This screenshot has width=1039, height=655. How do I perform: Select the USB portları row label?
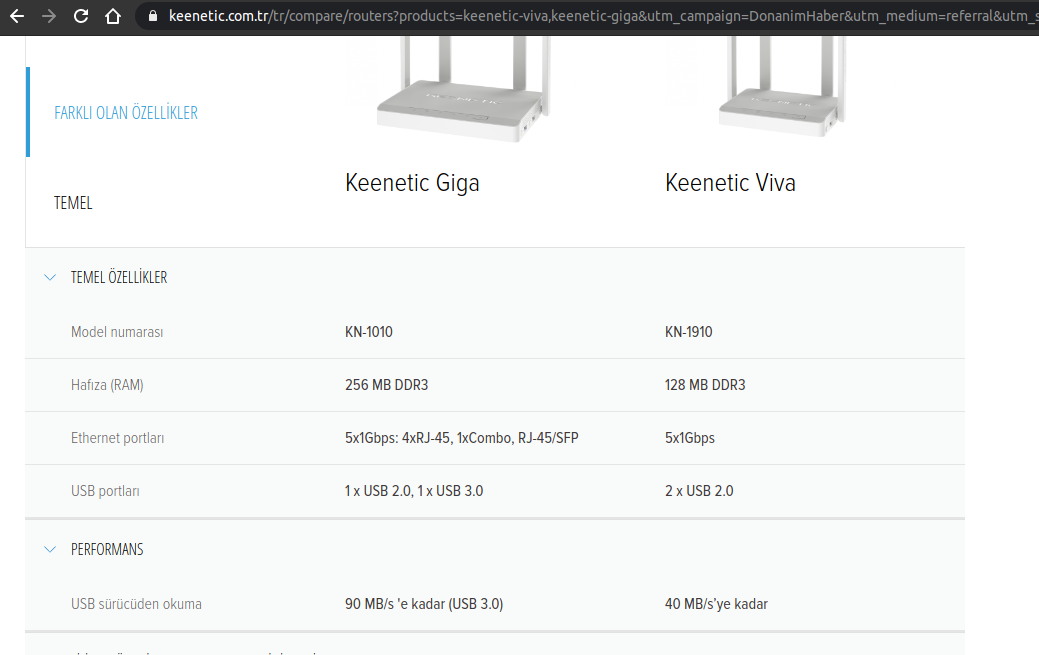105,491
